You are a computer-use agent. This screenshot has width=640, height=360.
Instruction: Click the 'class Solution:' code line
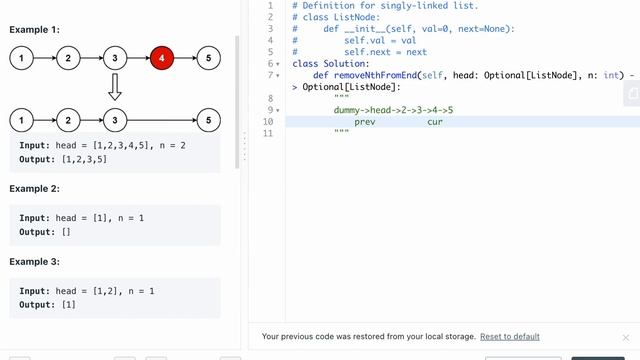pyautogui.click(x=331, y=64)
